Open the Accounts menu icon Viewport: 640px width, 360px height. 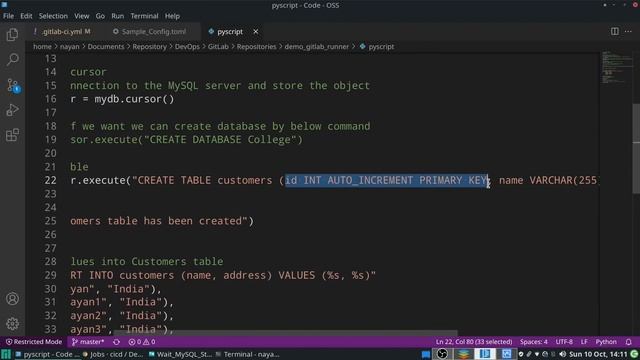tap(12, 299)
